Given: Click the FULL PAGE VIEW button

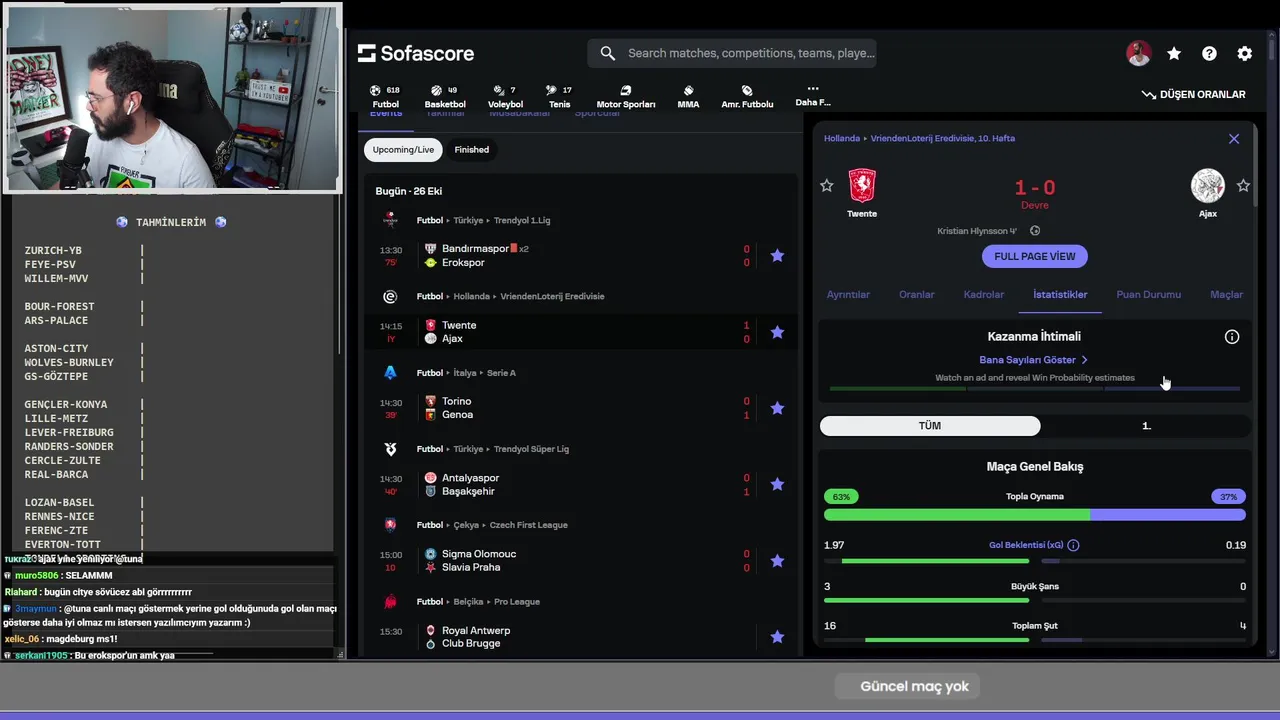Looking at the screenshot, I should (x=1035, y=257).
